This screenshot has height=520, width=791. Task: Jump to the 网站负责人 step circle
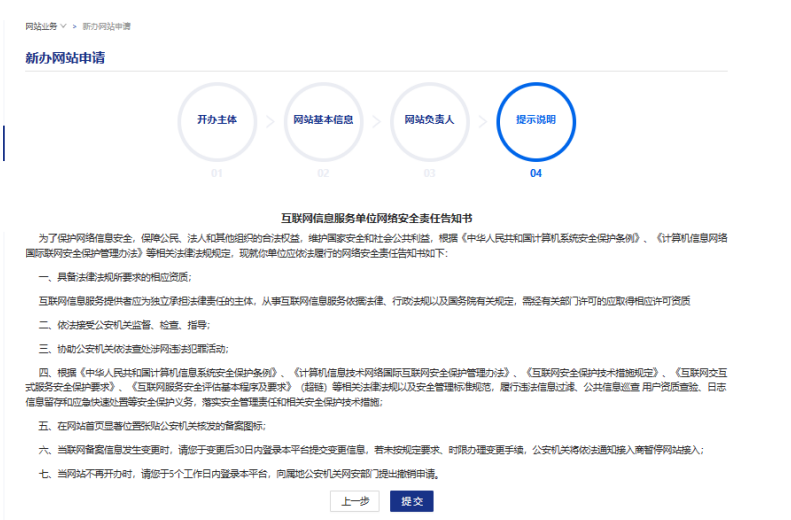click(x=429, y=120)
